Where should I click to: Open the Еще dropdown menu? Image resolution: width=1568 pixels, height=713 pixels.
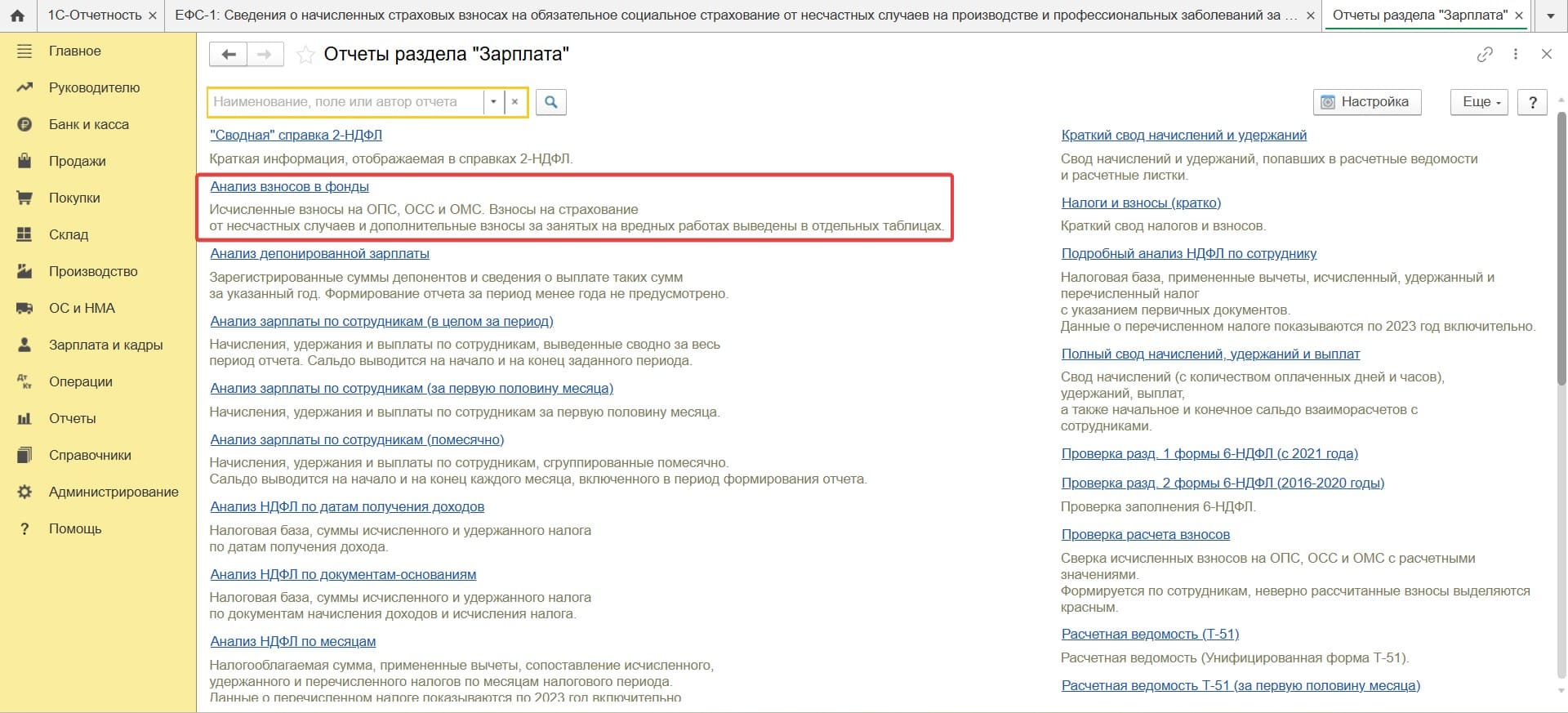(x=1479, y=102)
